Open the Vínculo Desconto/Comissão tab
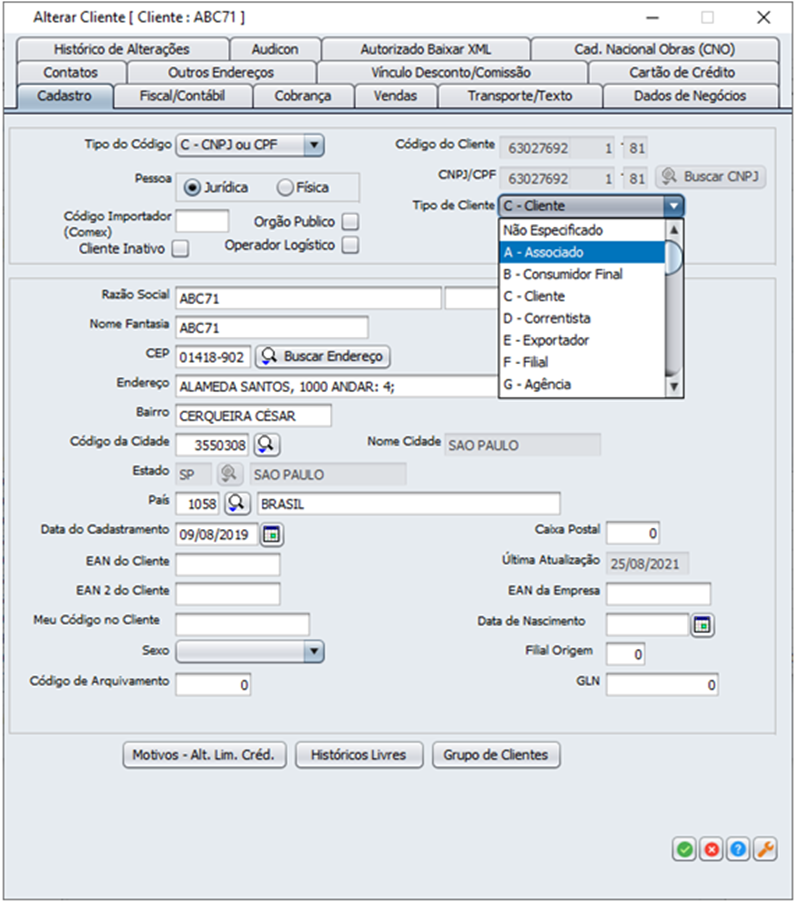 coord(451,73)
